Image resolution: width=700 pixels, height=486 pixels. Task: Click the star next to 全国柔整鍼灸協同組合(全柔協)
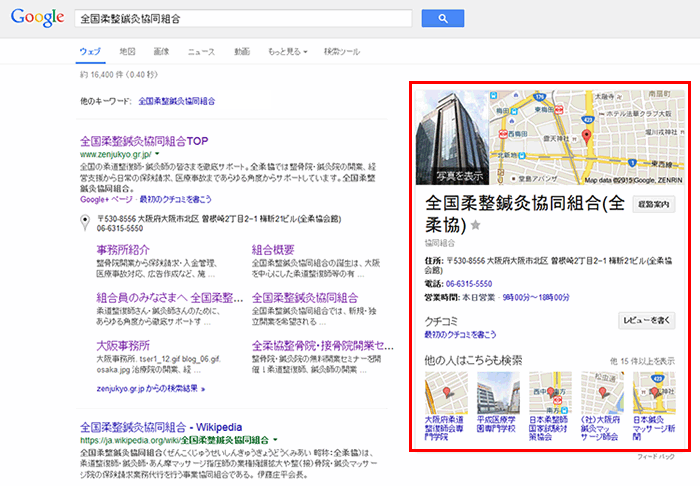pos(475,226)
